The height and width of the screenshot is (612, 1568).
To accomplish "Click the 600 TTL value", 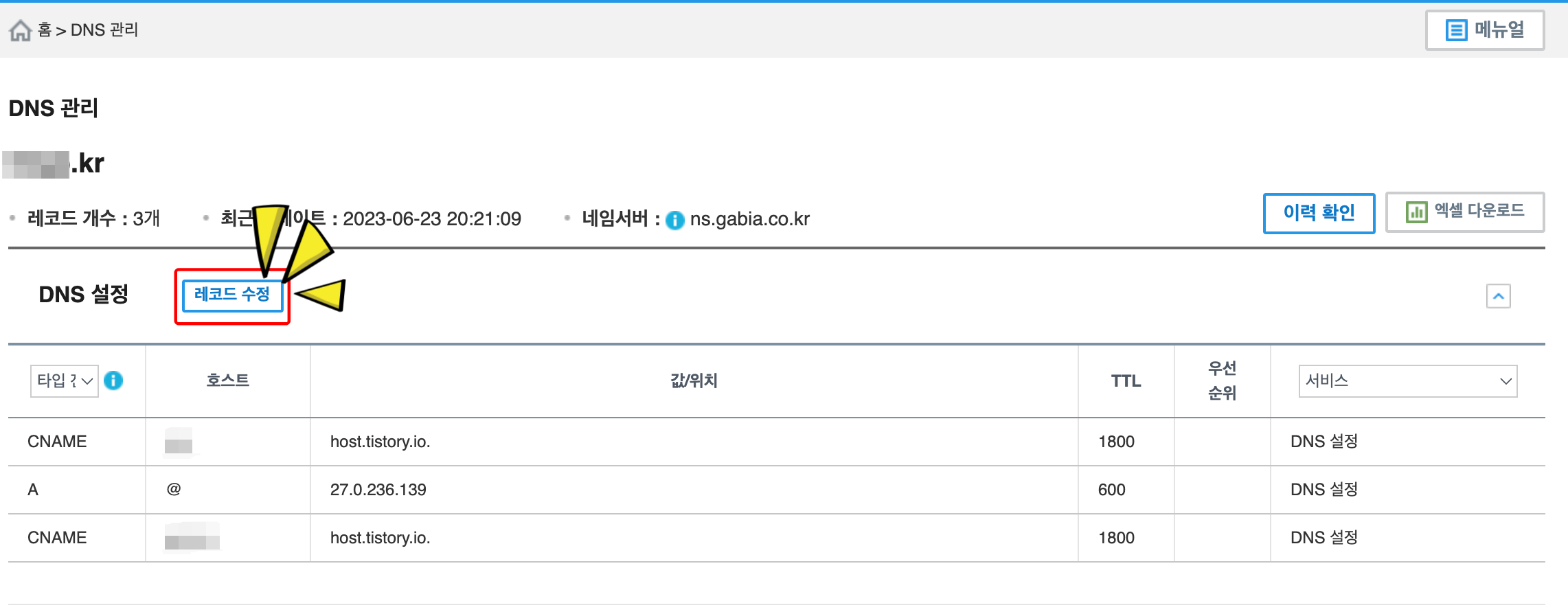I will click(x=1111, y=490).
